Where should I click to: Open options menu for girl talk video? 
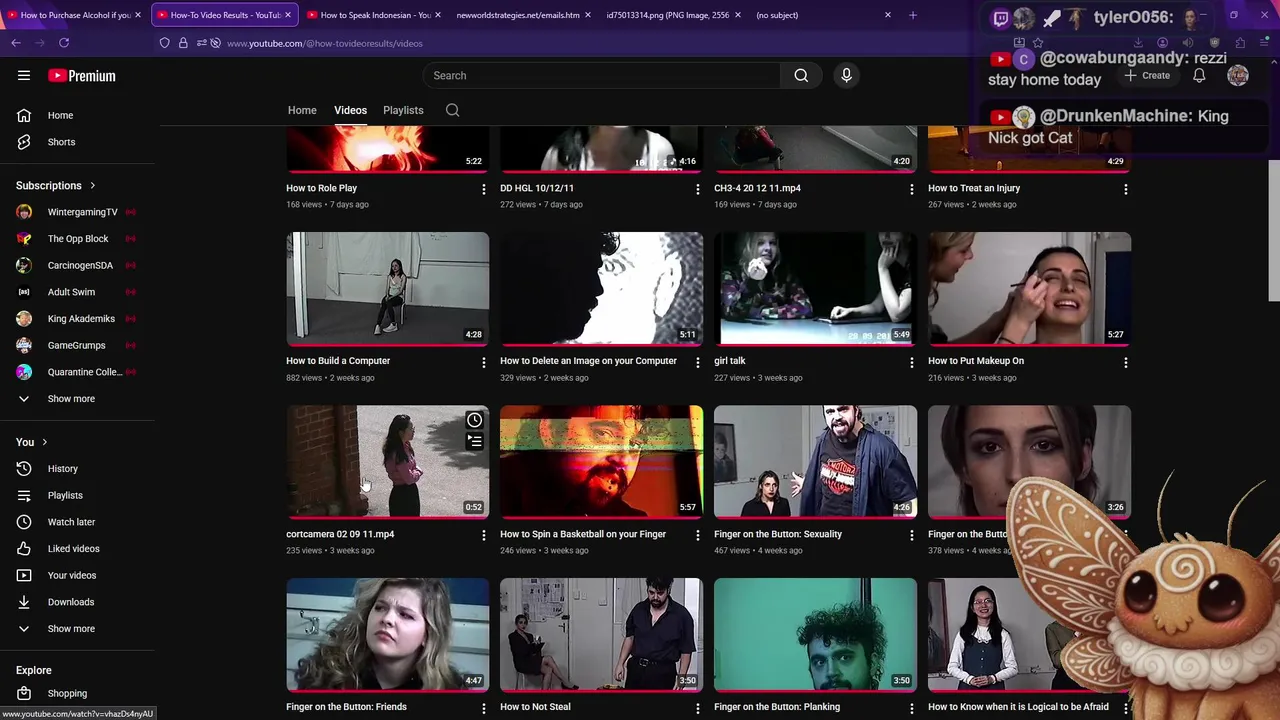[x=911, y=362]
